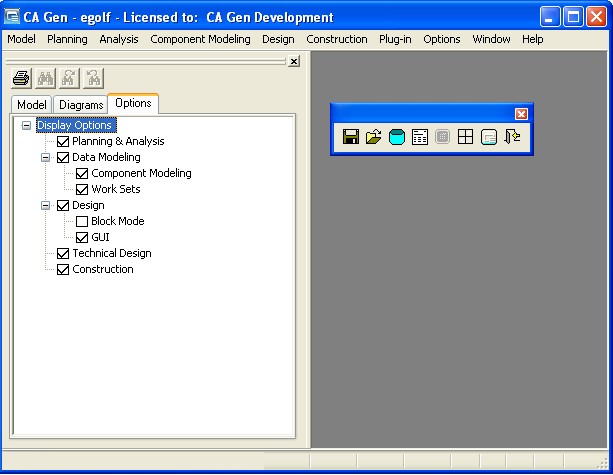The width and height of the screenshot is (613, 475).
Task: Open the Model menu
Action: (22, 39)
